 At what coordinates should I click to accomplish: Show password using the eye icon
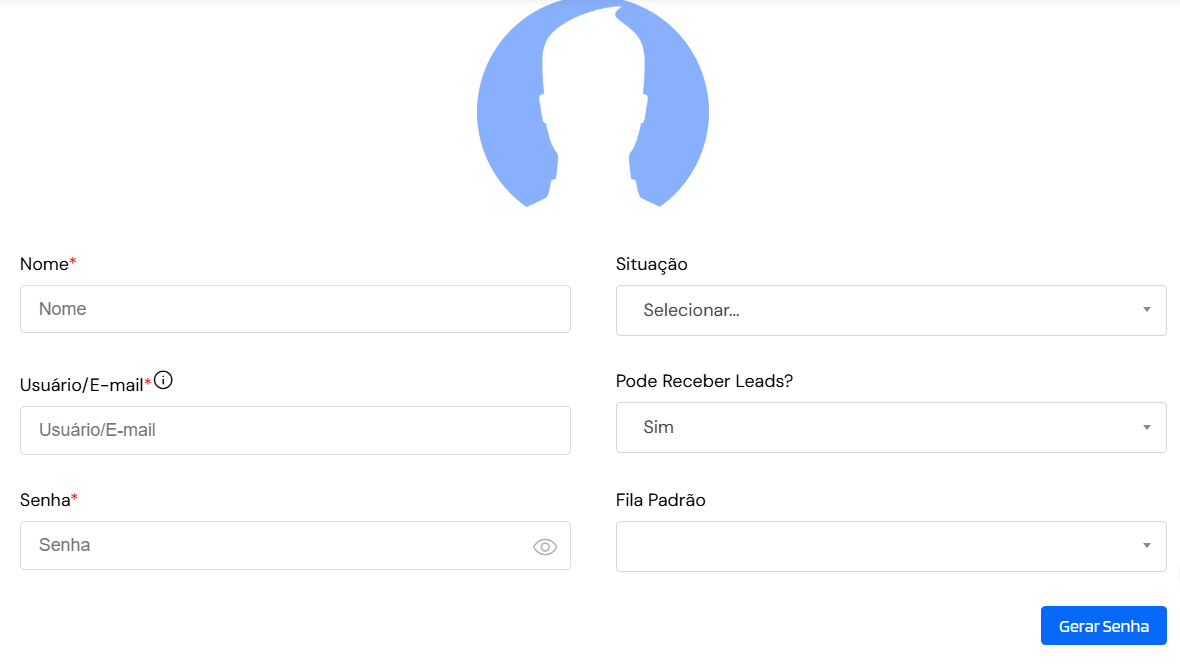coord(545,547)
